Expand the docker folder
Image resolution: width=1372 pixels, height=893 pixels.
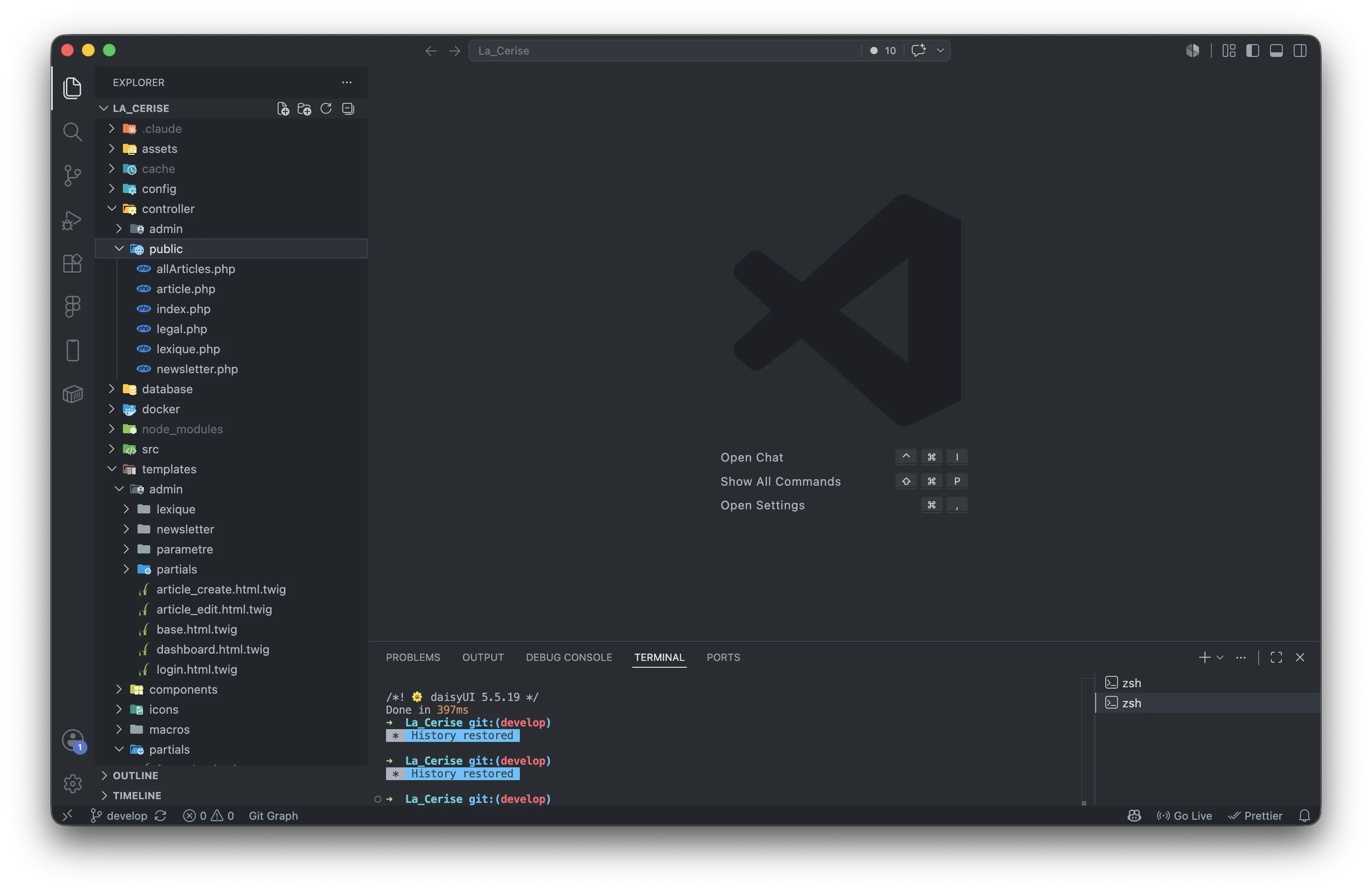click(231, 409)
